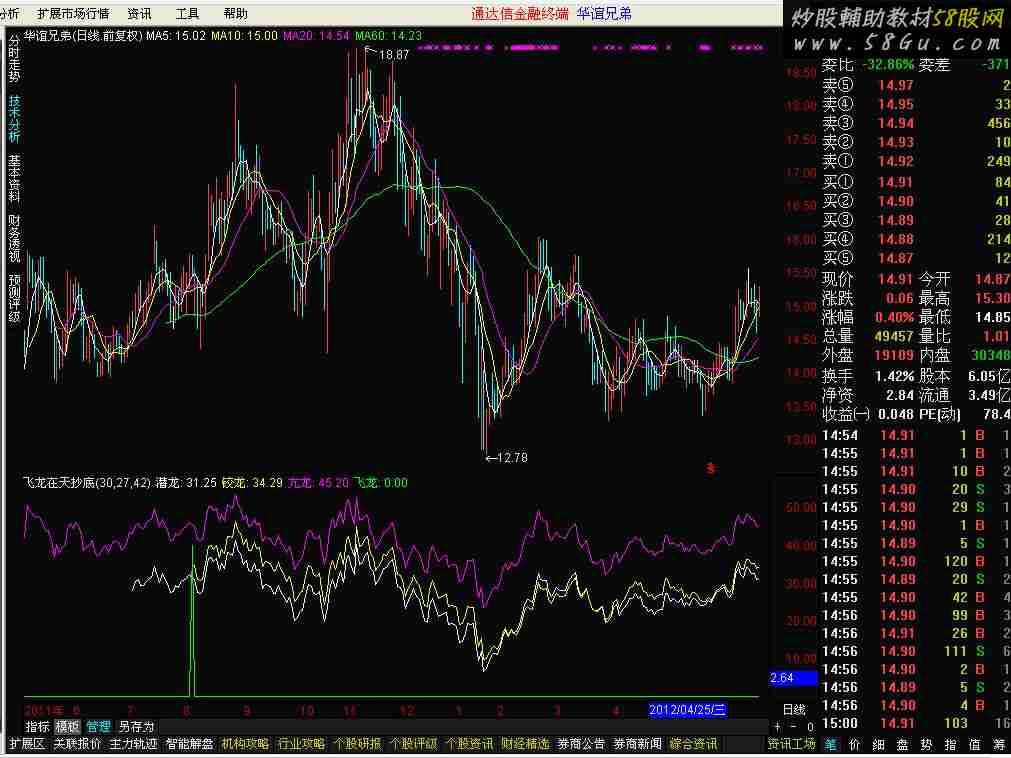Open 财务透视 in the left sidebar

(14, 238)
